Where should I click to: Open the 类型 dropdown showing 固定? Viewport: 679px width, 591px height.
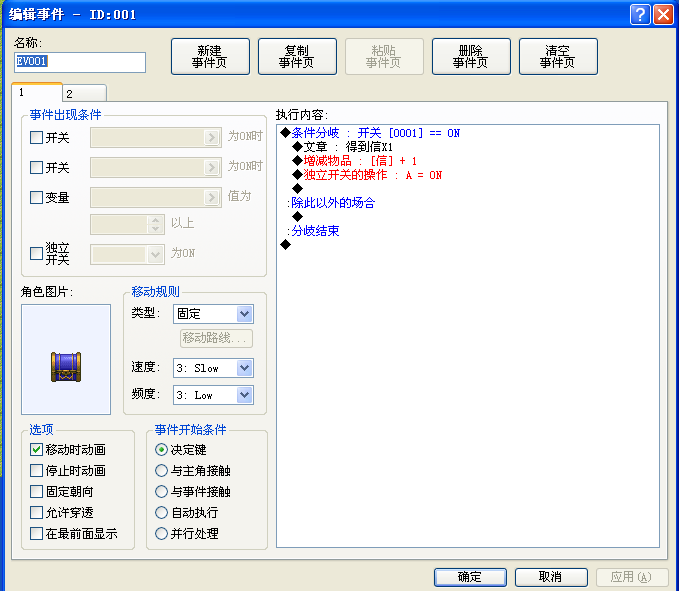coord(213,314)
